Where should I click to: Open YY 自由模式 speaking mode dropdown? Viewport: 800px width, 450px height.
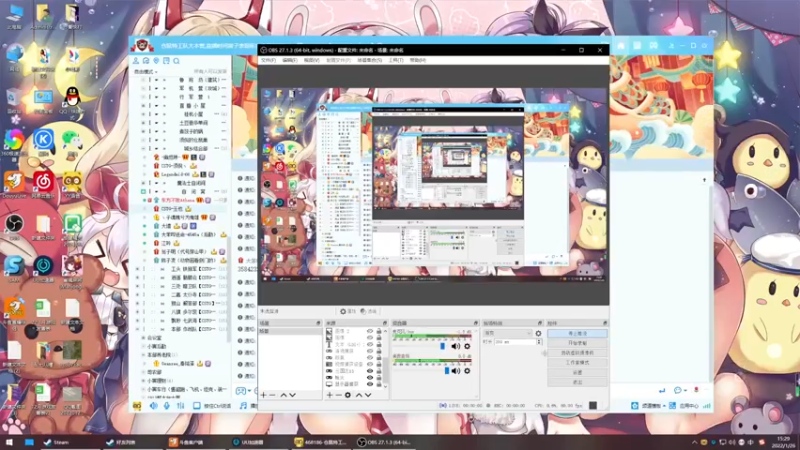click(x=145, y=72)
